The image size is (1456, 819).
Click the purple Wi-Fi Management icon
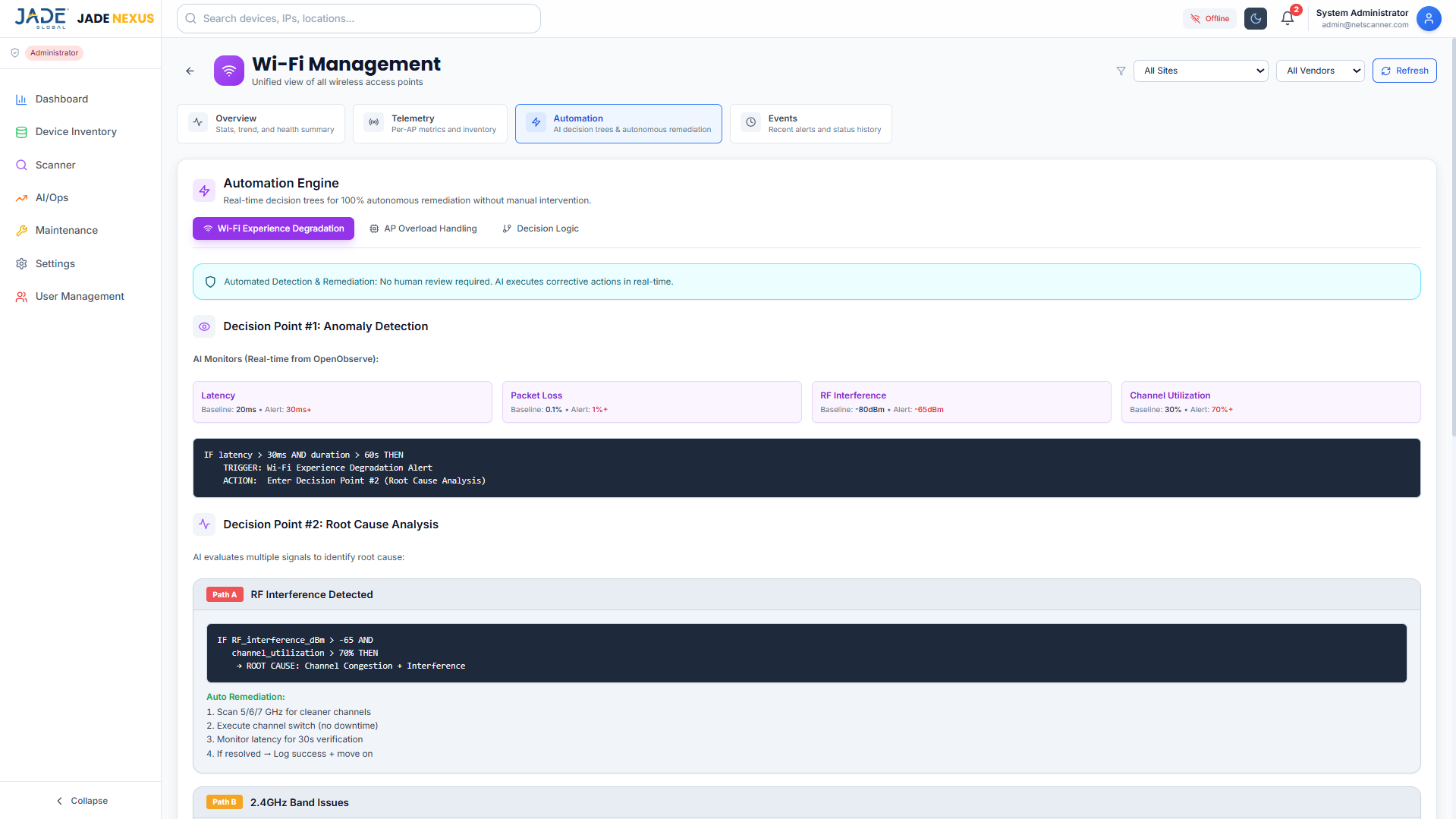[x=229, y=71]
